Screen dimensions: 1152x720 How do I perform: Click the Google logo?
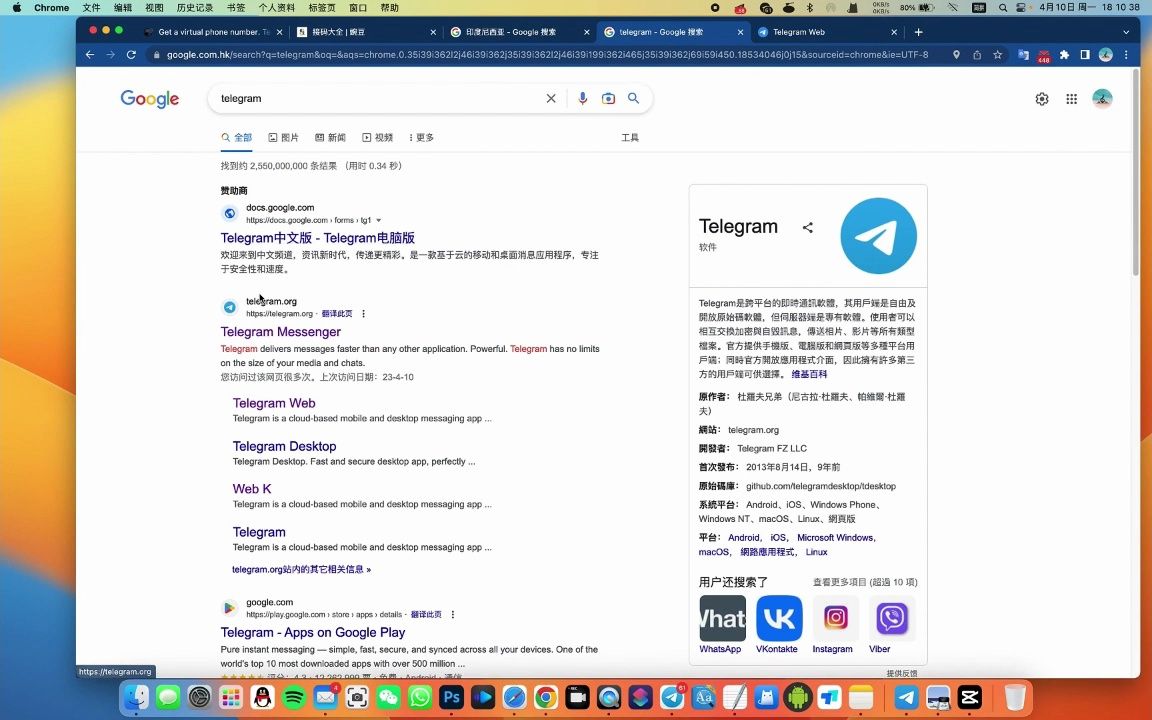click(150, 98)
